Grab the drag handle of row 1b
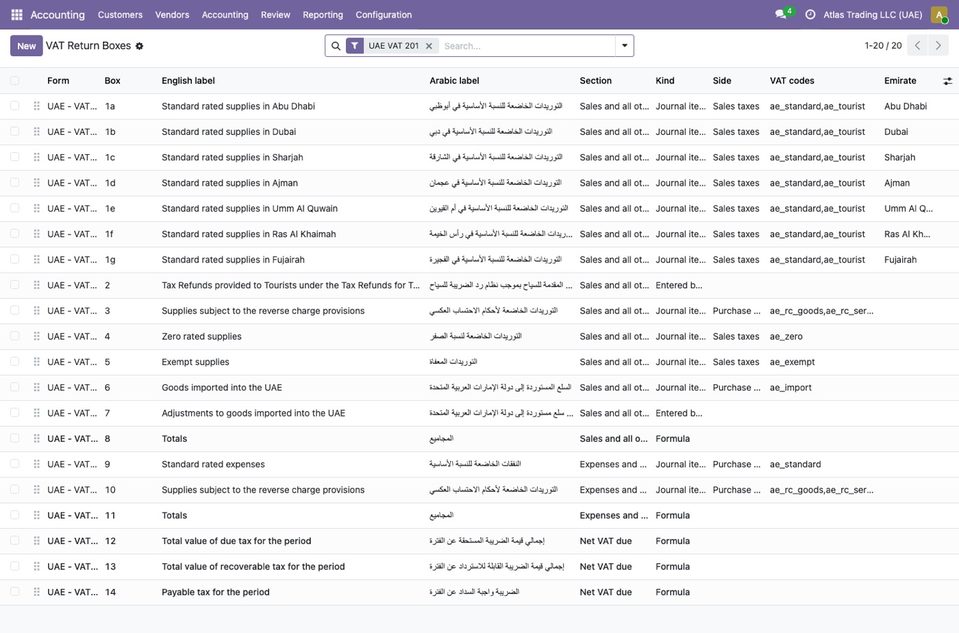 [37, 131]
